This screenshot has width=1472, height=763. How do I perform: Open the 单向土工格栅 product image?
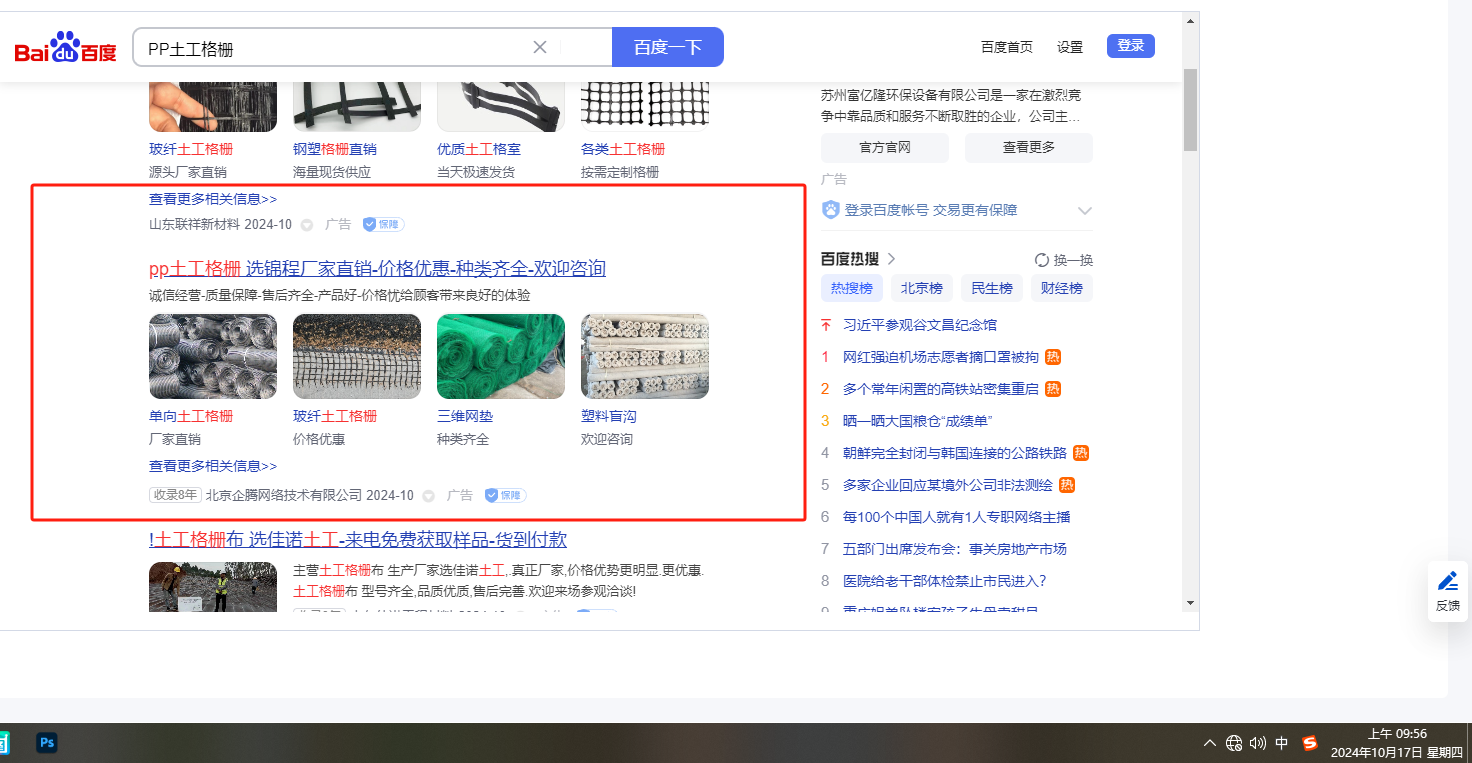click(213, 357)
